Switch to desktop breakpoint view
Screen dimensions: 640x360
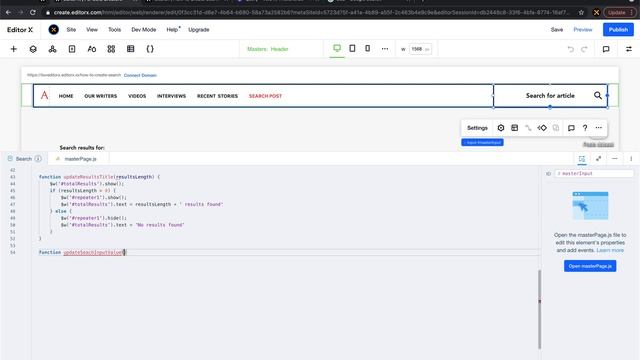tap(337, 49)
